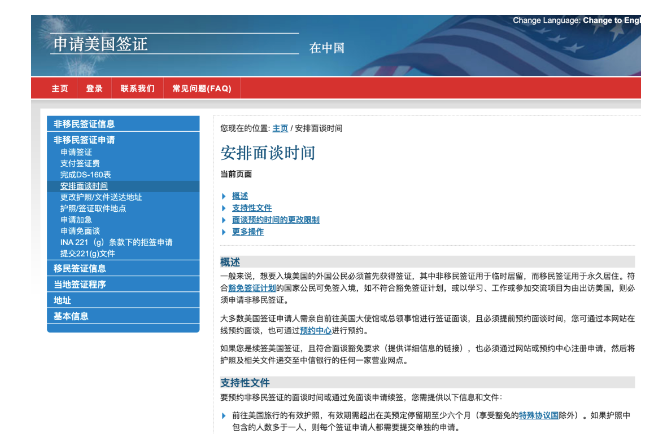This screenshot has width=652, height=441.
Task: Click the arrow bullet beside 概述
Action: 224,196
